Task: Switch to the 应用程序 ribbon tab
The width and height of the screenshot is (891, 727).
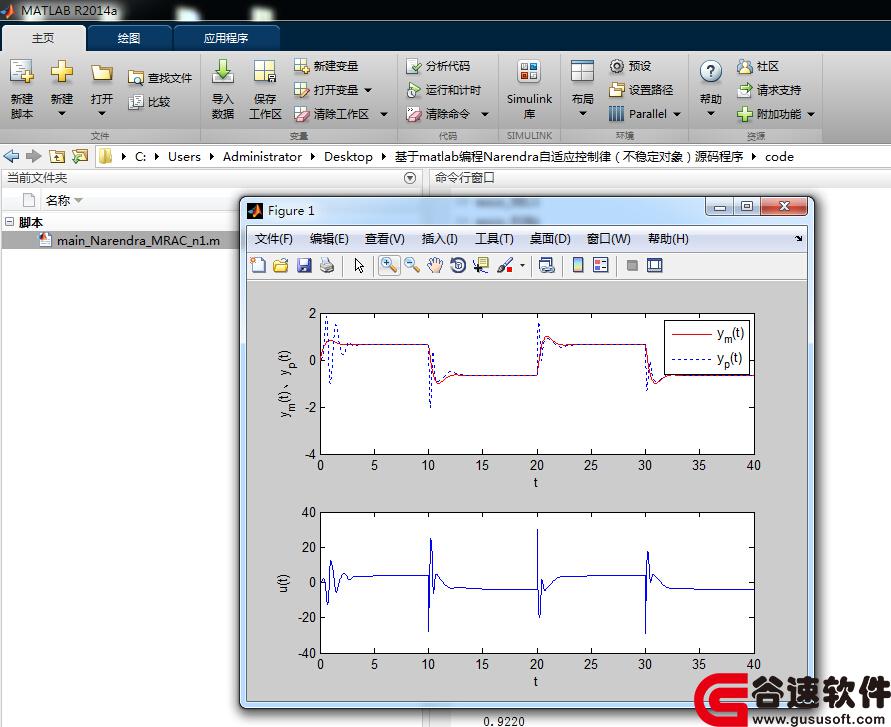Action: [x=226, y=38]
